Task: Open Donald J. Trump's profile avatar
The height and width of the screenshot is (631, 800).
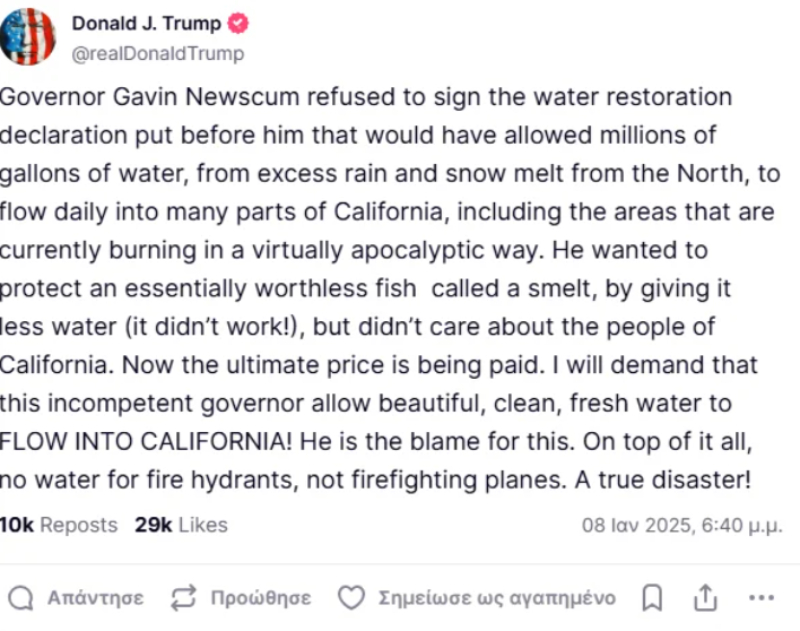Action: pos(29,37)
